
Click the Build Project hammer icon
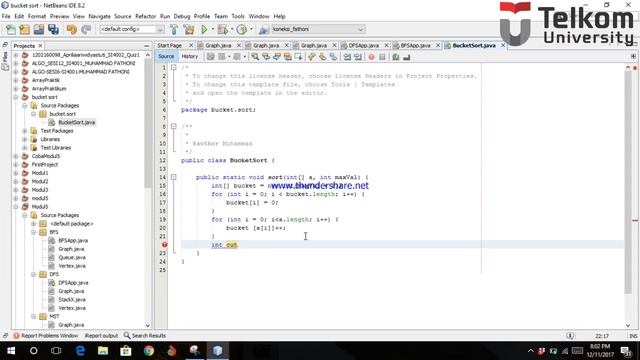pyautogui.click(x=174, y=29)
